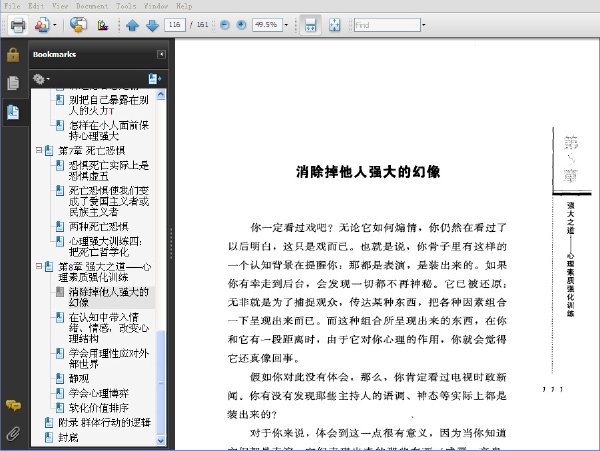Open the Comments panel icon

[x=13, y=405]
